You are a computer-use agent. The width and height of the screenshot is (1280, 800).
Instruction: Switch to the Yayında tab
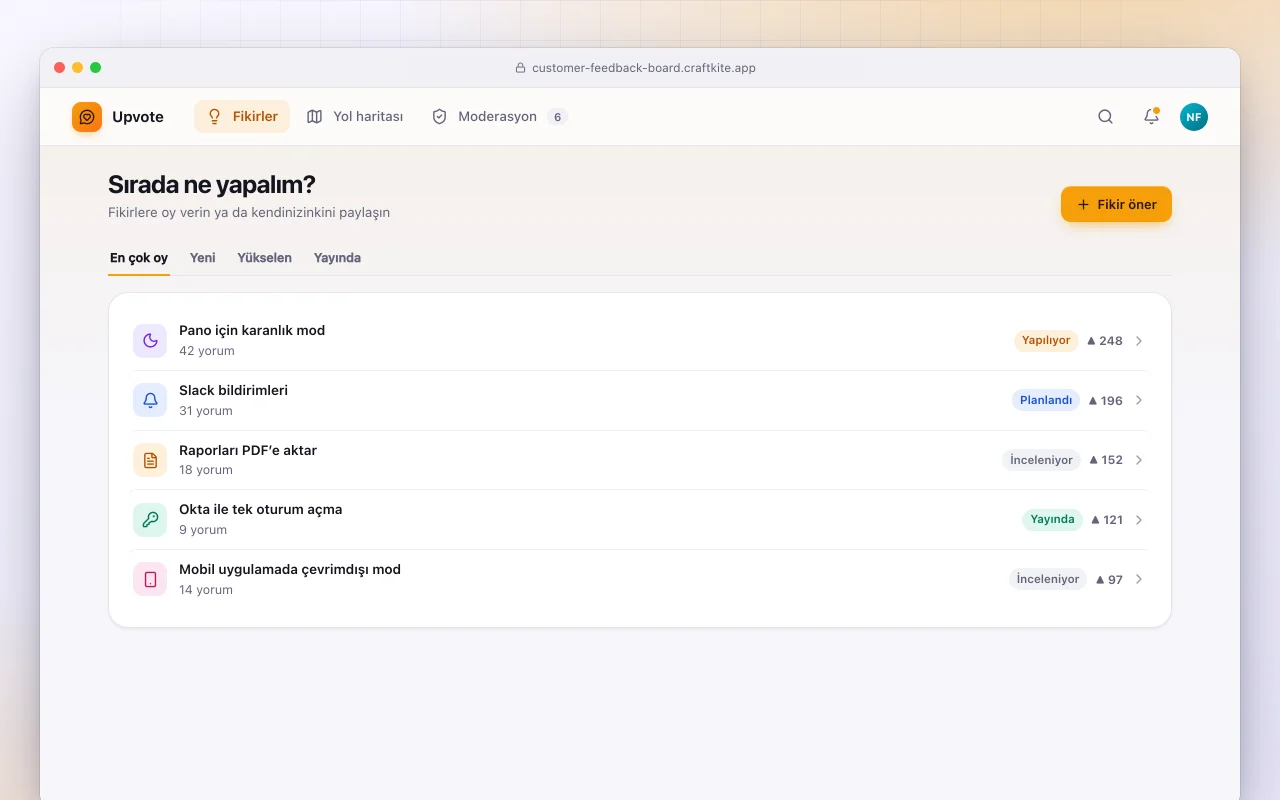pyautogui.click(x=337, y=258)
